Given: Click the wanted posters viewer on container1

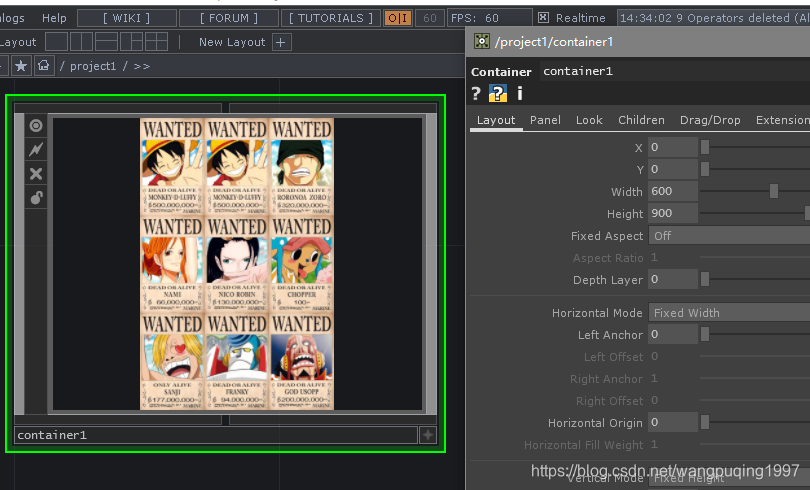Looking at the screenshot, I should [237, 264].
